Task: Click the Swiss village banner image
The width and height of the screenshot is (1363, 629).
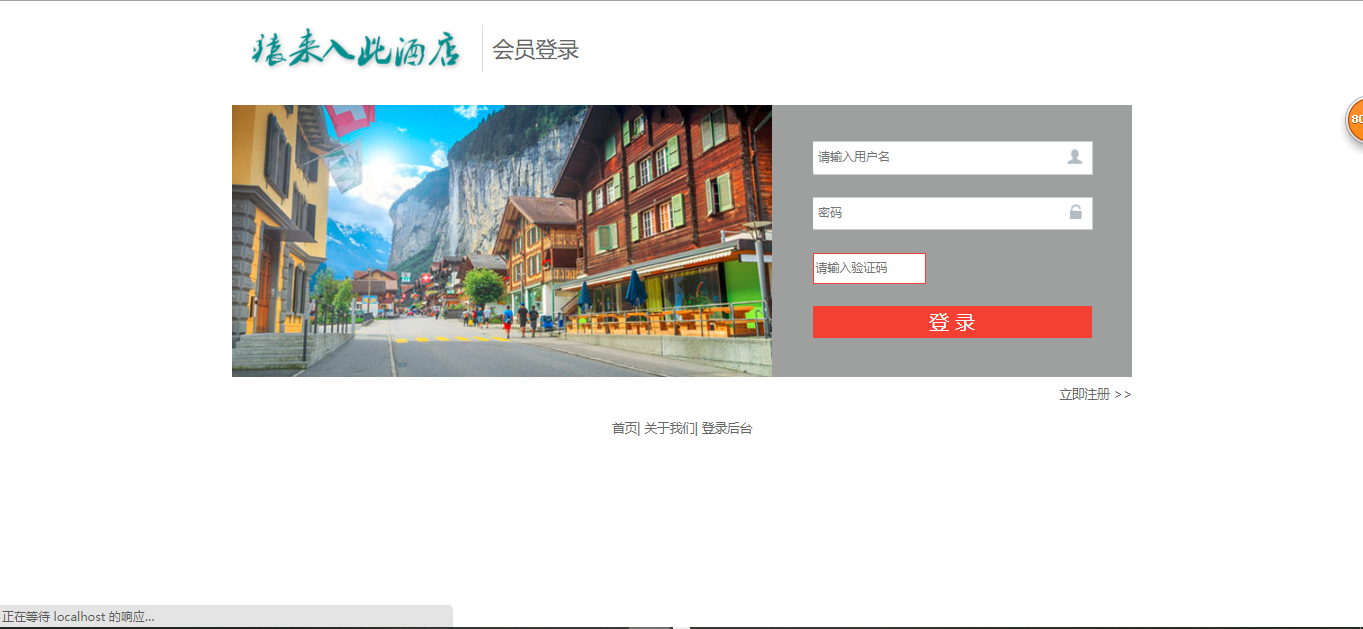Action: pos(502,241)
